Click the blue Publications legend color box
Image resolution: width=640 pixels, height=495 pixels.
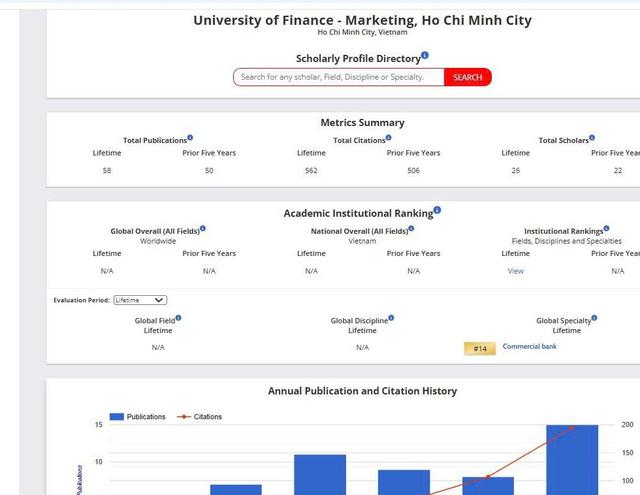click(117, 417)
